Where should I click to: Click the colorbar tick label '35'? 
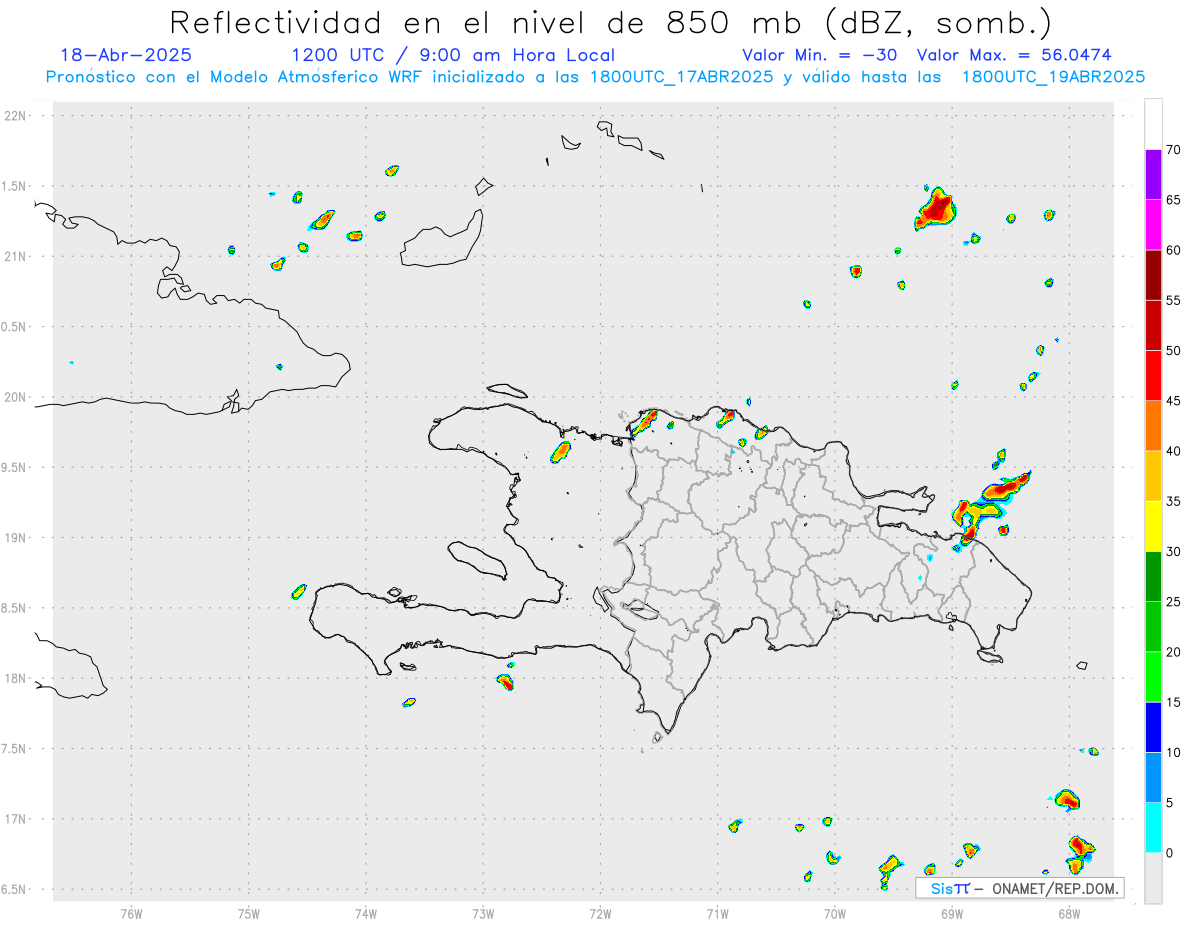pos(1173,501)
